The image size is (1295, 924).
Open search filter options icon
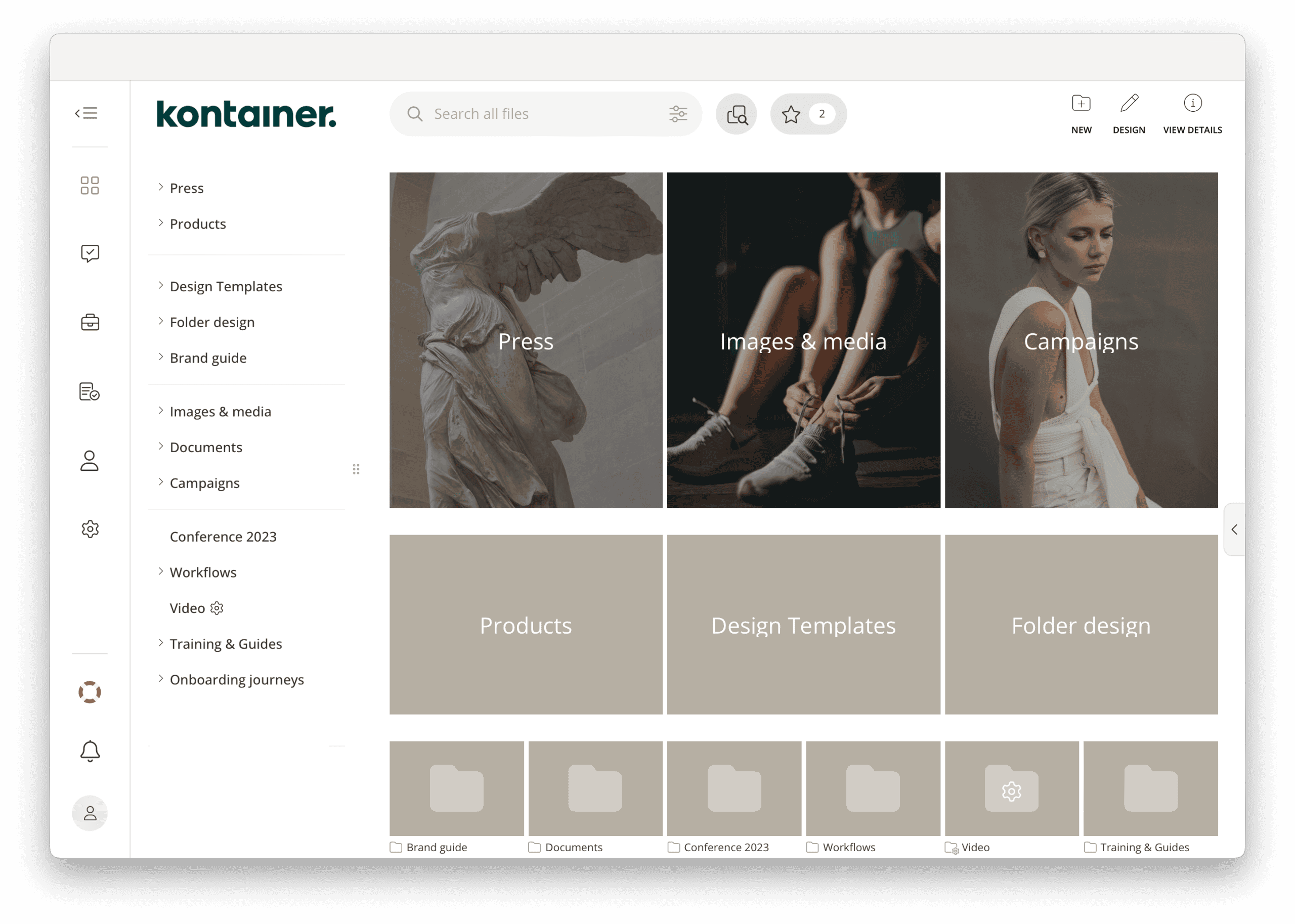(x=678, y=113)
